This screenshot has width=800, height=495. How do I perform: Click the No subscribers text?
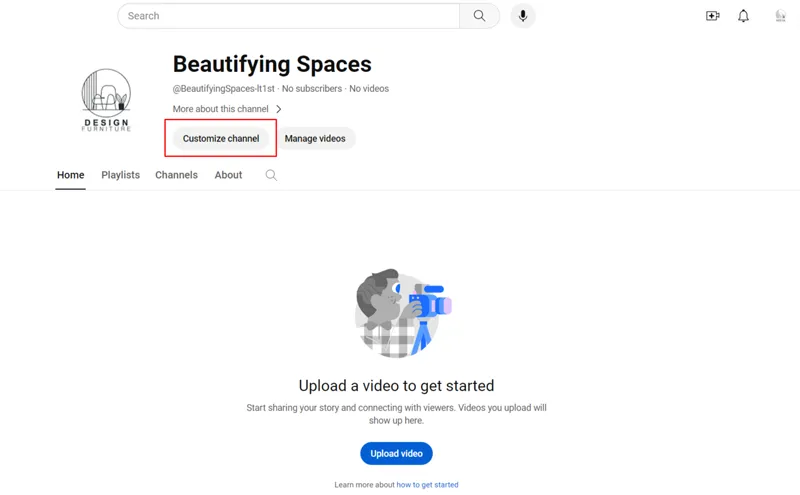pos(312,88)
